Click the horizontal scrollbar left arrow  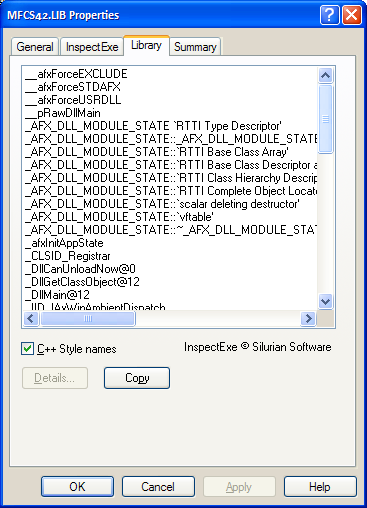[31, 318]
